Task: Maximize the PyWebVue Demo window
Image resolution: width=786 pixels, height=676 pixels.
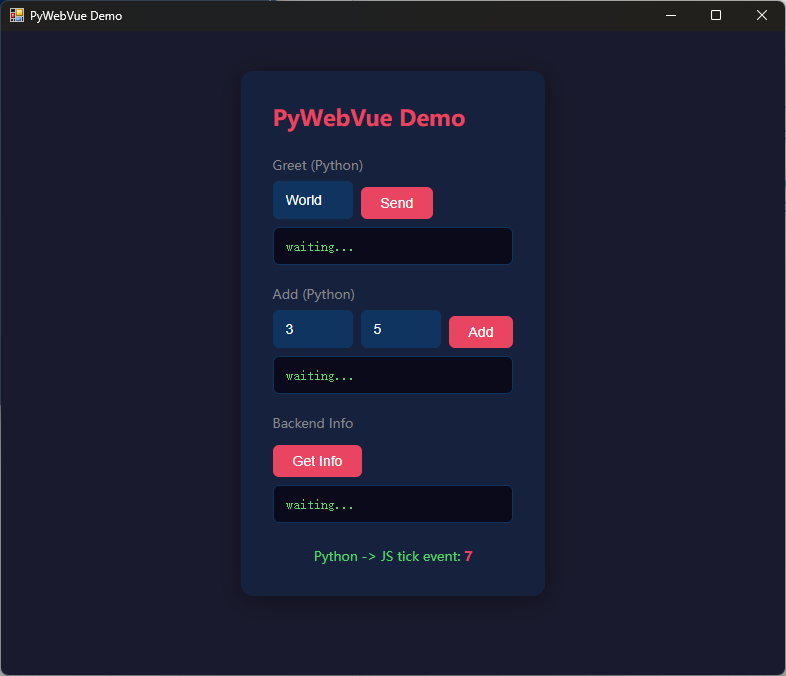Action: [x=716, y=16]
